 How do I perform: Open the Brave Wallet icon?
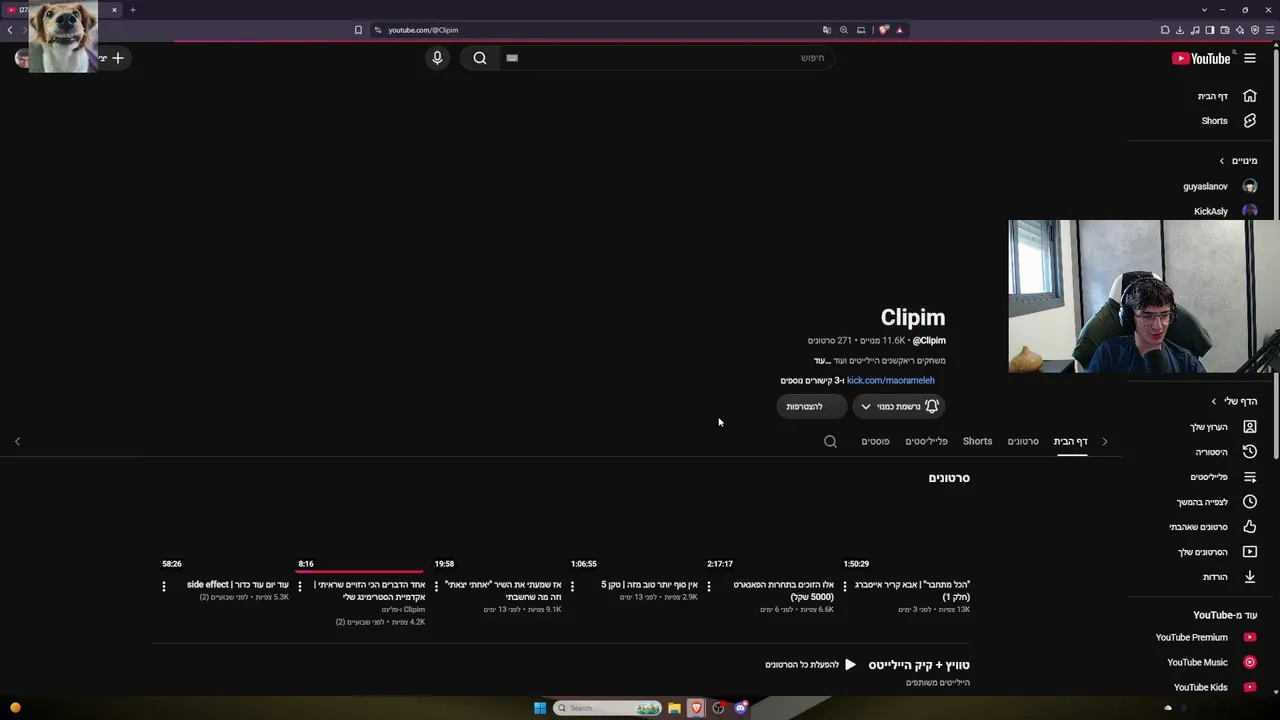(x=1225, y=30)
